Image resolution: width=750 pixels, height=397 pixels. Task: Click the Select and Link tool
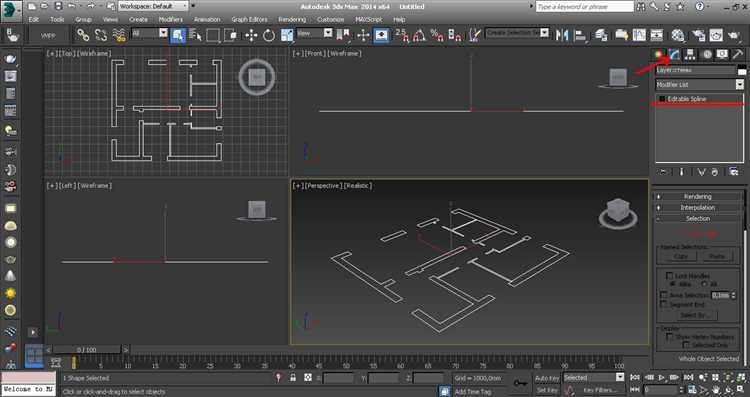pos(83,35)
